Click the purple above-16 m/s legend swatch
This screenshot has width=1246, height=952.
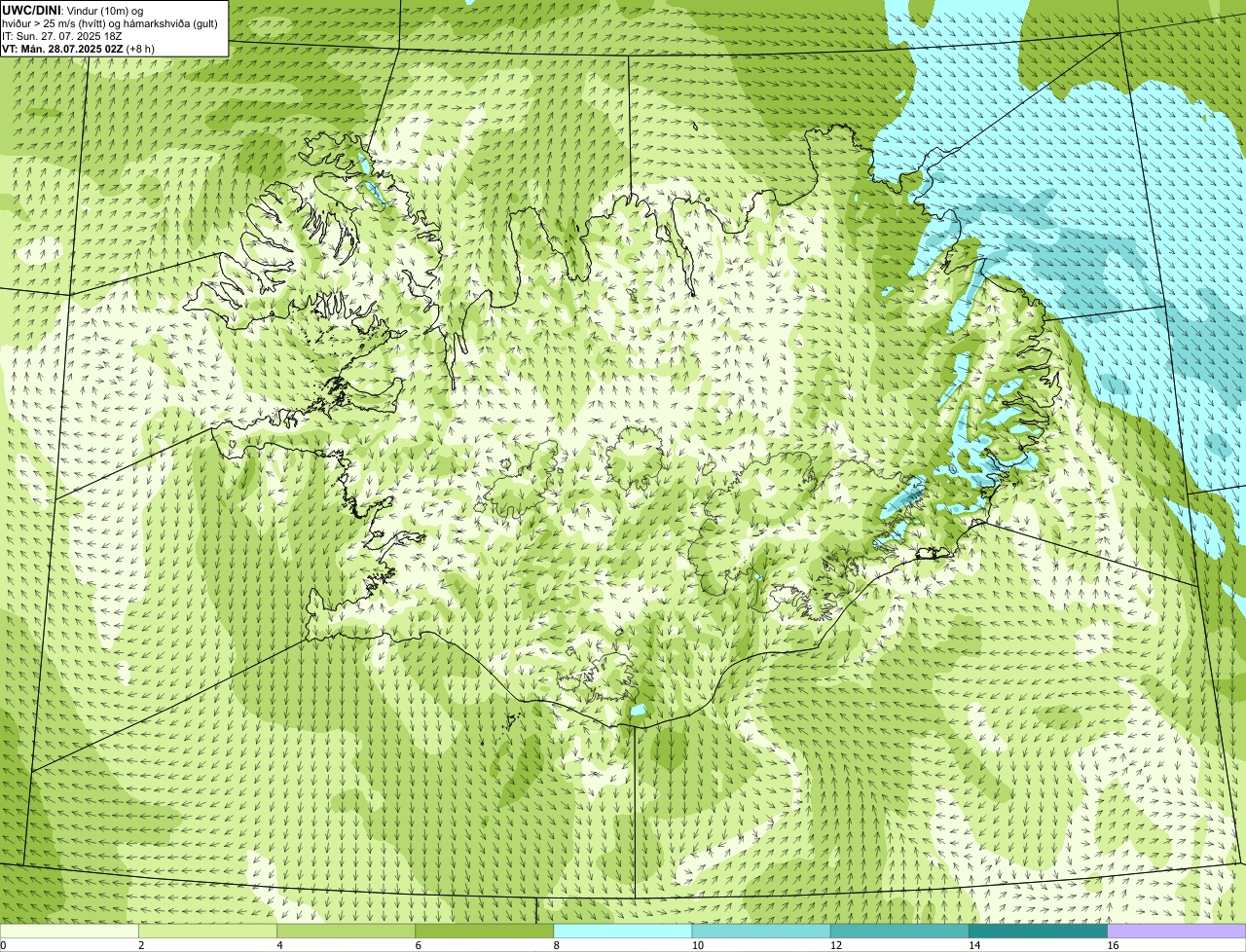pos(1177,931)
